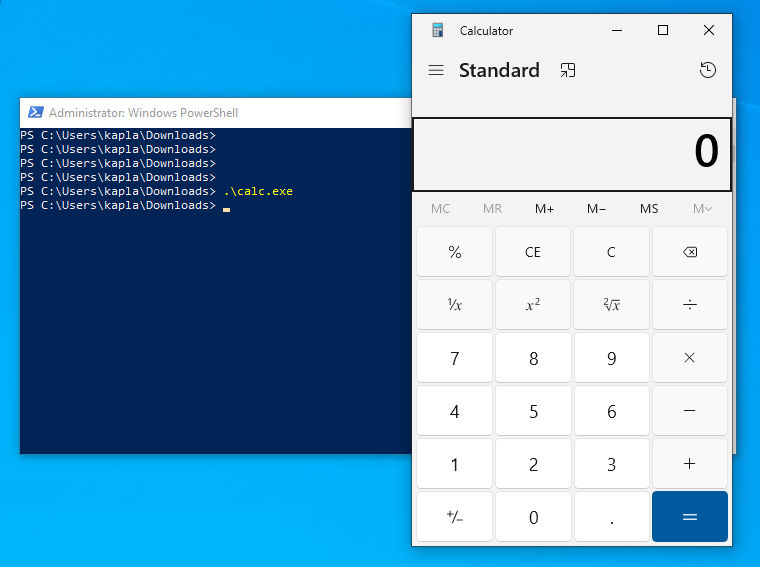Click number key 9

coord(612,358)
